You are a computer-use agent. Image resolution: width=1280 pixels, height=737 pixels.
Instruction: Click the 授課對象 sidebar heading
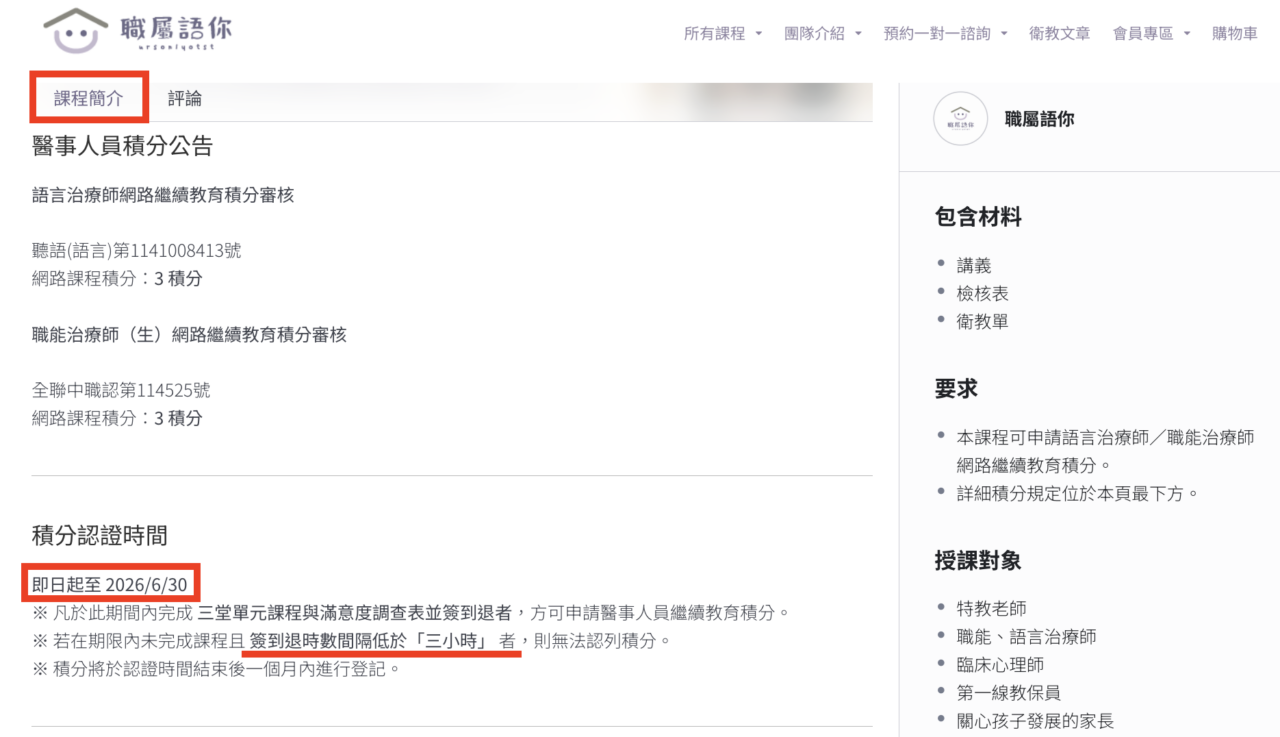click(x=977, y=560)
